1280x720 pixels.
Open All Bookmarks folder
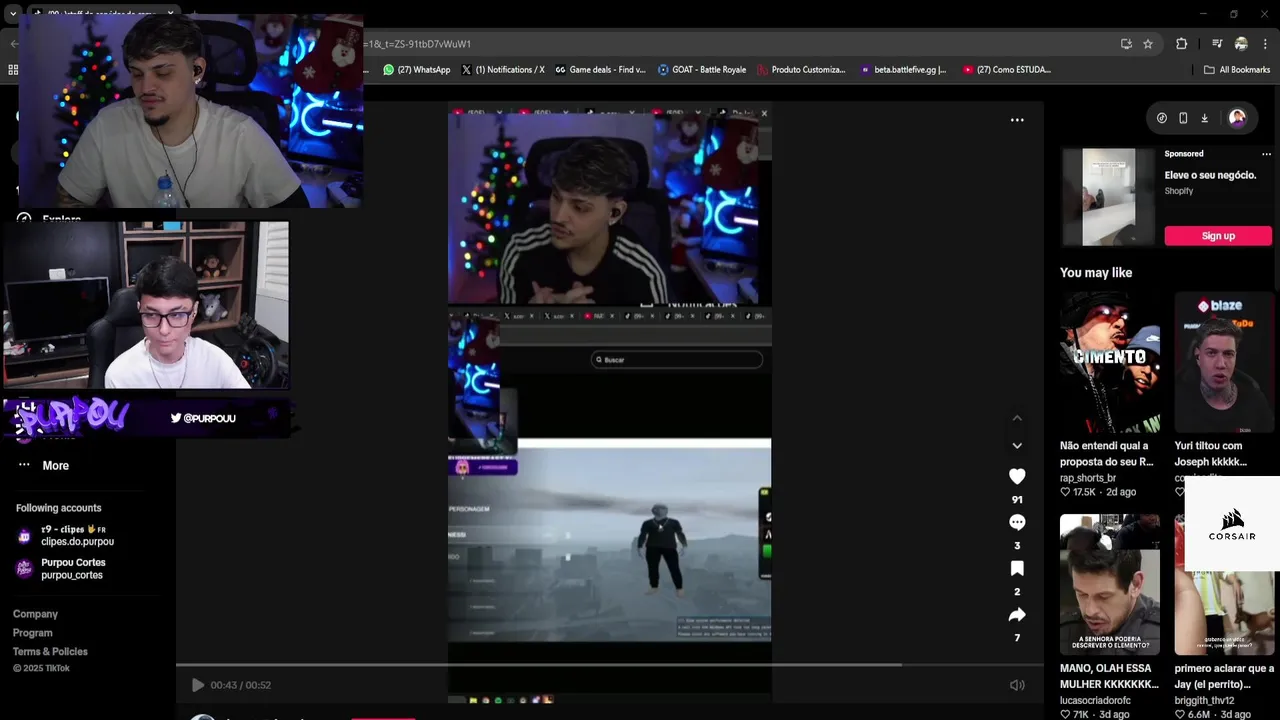point(1237,70)
